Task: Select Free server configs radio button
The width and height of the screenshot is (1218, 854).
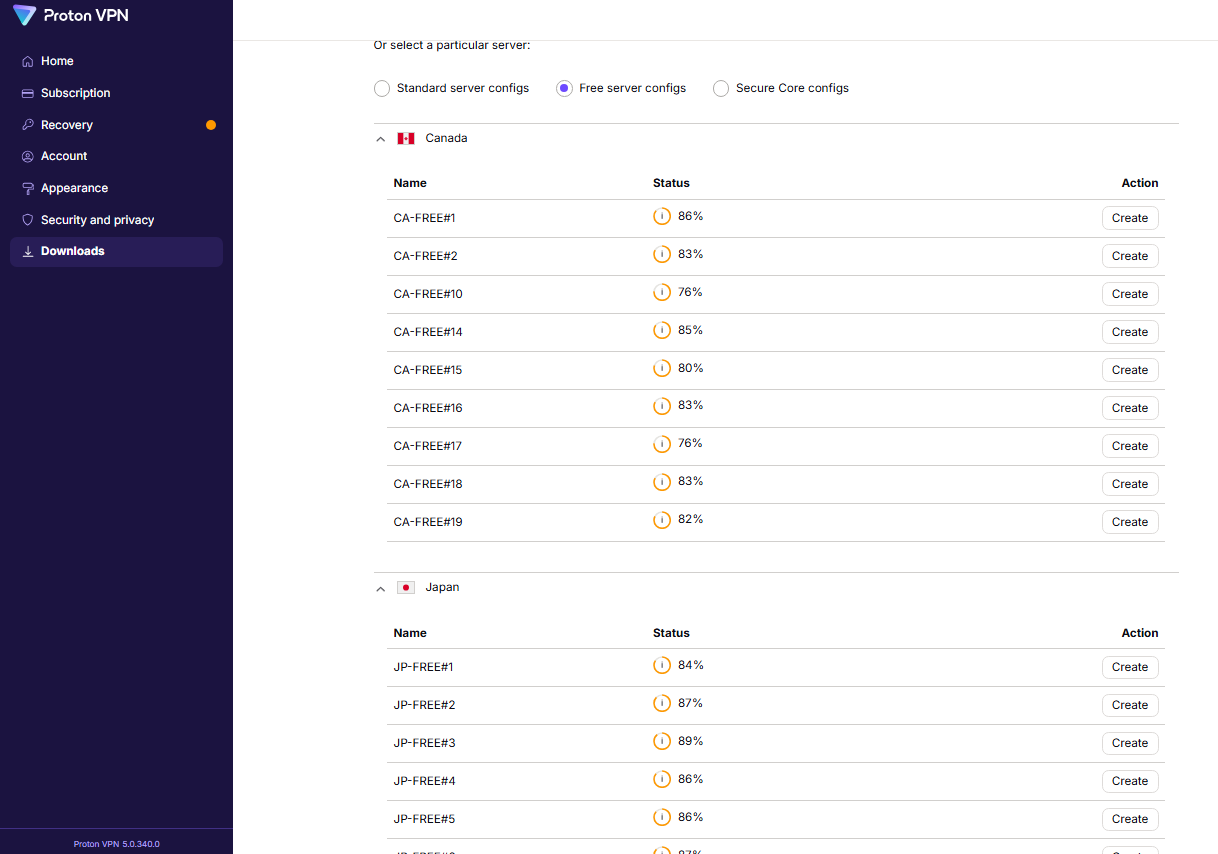Action: point(564,88)
